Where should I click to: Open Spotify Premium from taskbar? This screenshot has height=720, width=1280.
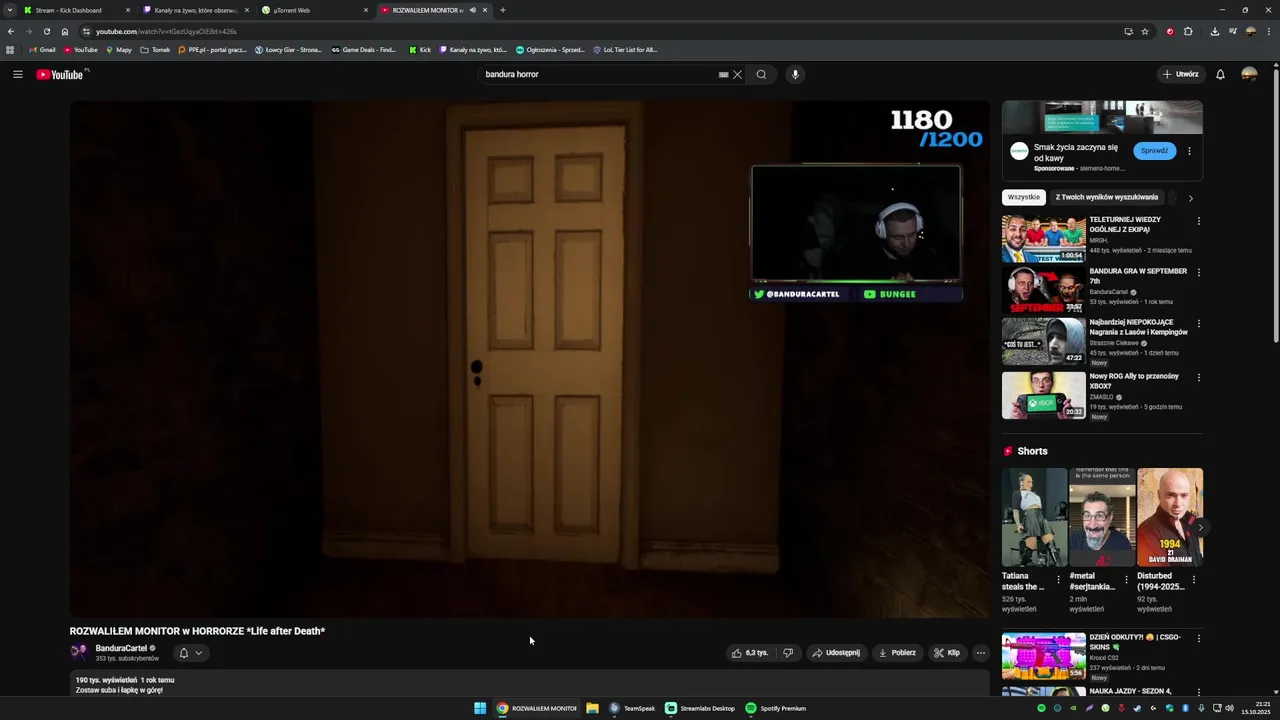776,708
